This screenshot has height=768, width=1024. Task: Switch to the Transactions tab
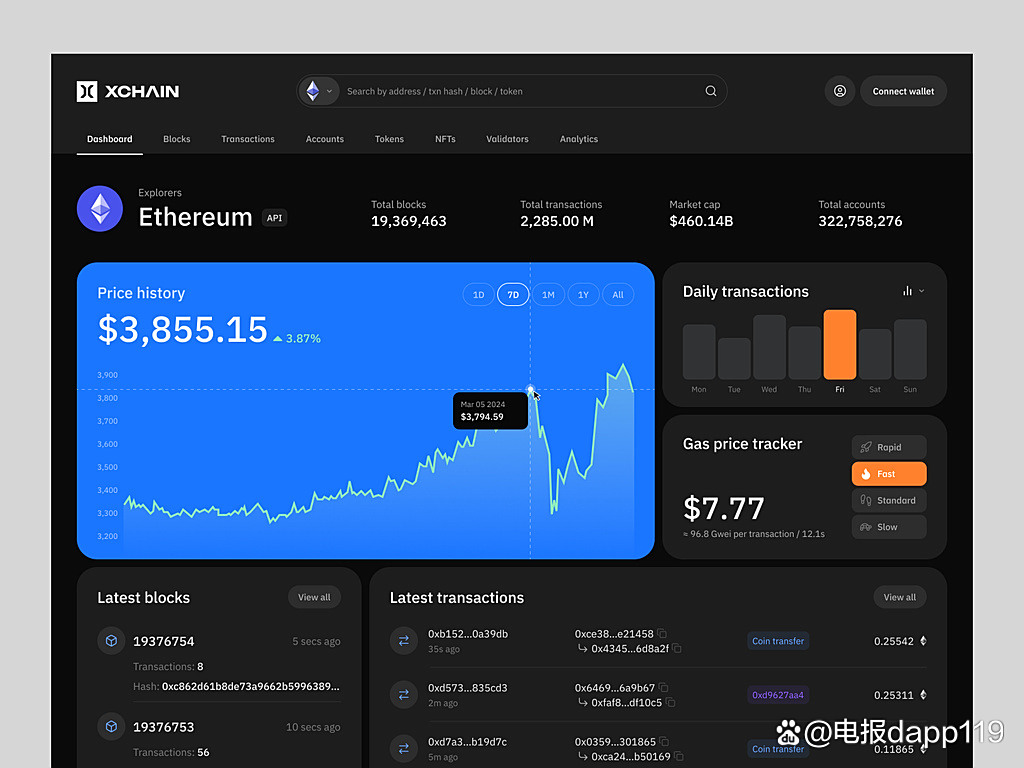pos(248,139)
